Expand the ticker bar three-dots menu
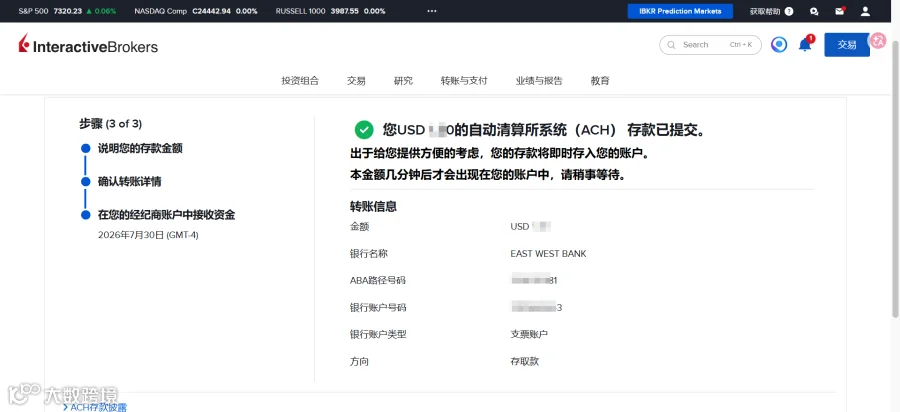 click(432, 11)
